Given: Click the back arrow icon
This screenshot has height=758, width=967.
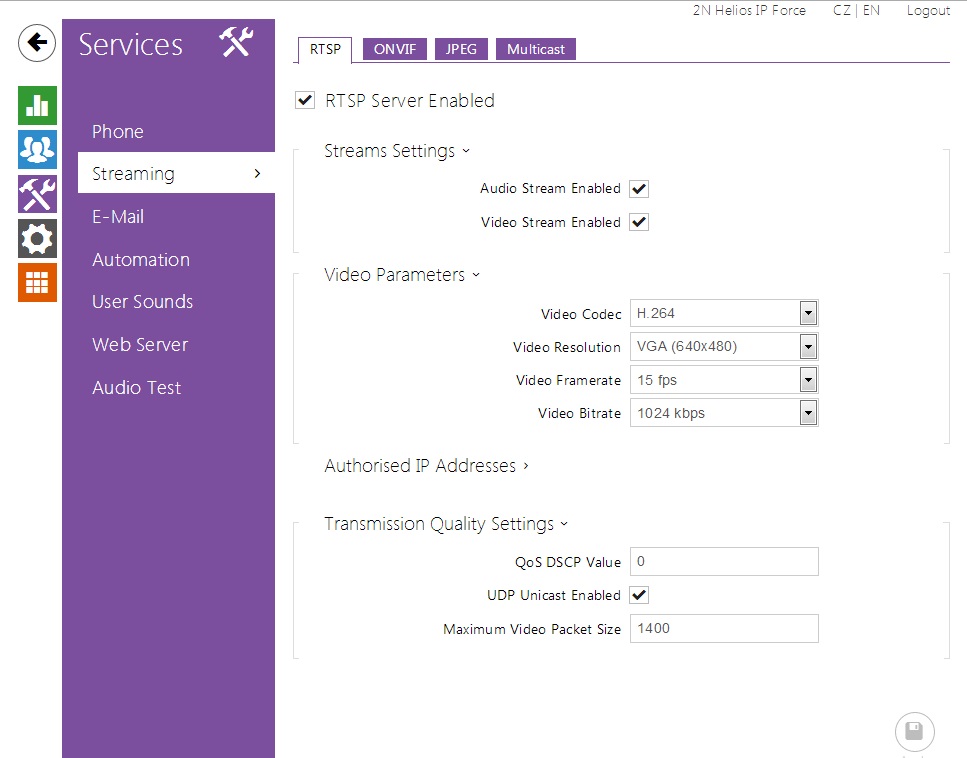Looking at the screenshot, I should [x=37, y=43].
